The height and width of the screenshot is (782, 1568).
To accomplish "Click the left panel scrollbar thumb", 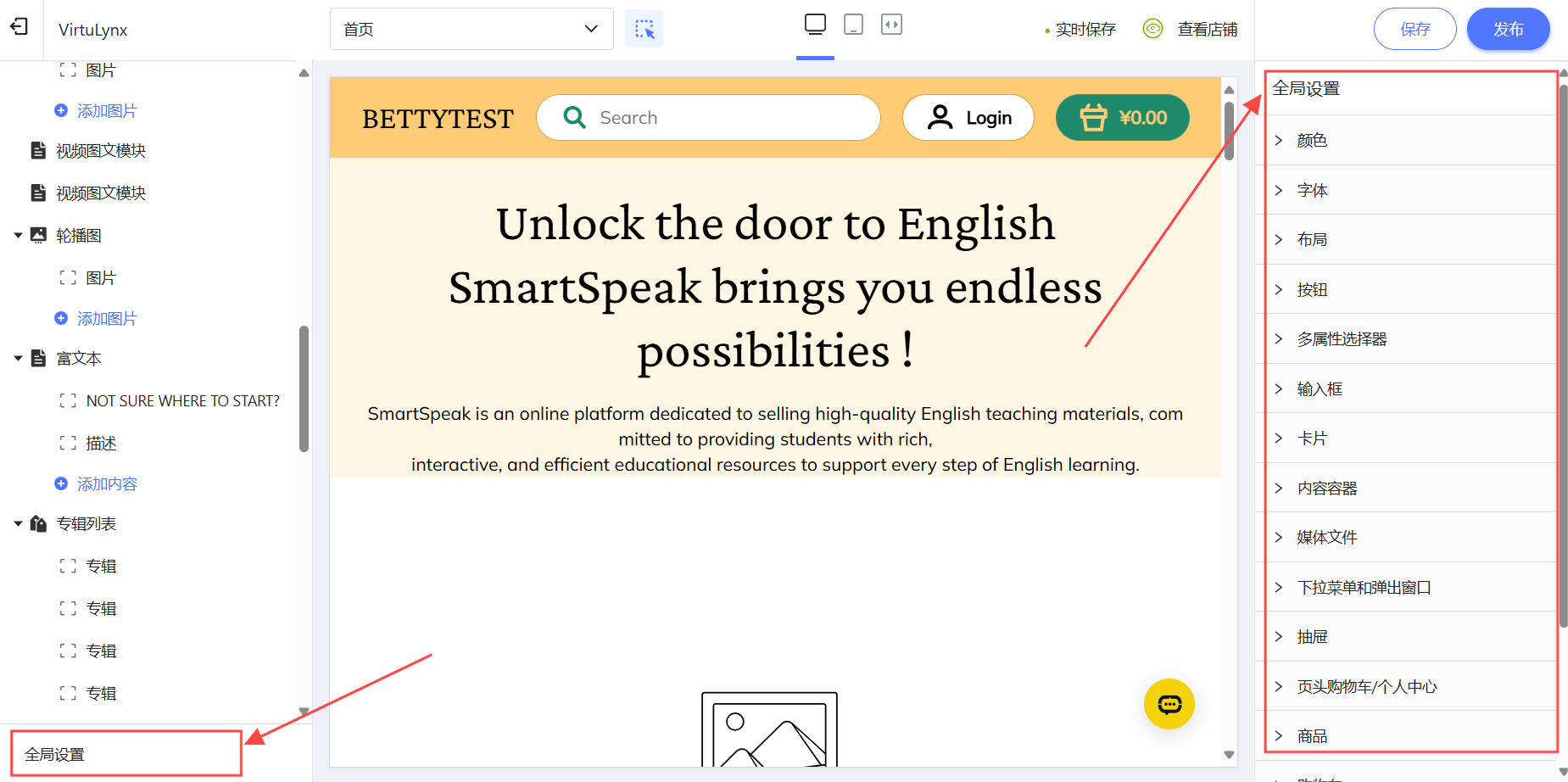I will point(304,389).
